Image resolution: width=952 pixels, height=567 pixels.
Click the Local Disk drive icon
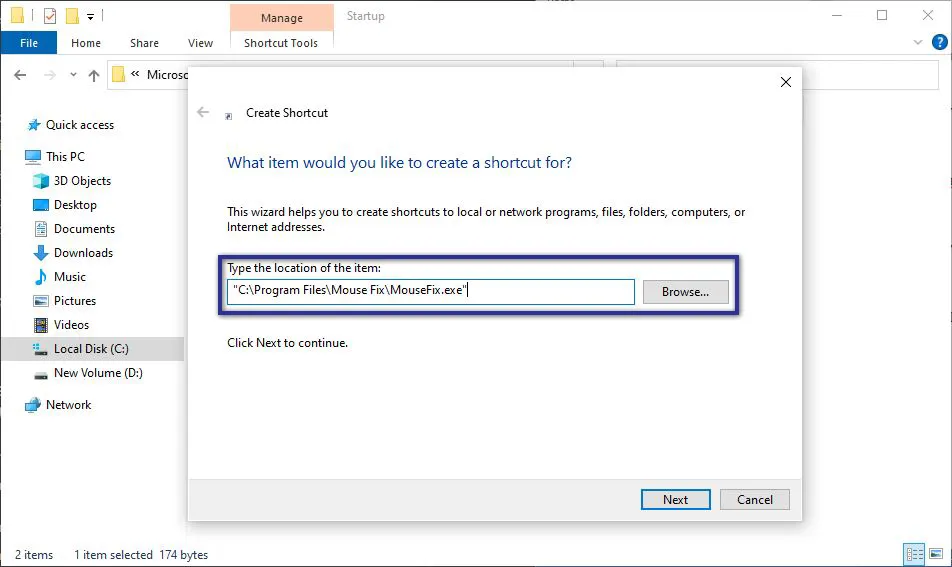(40, 349)
